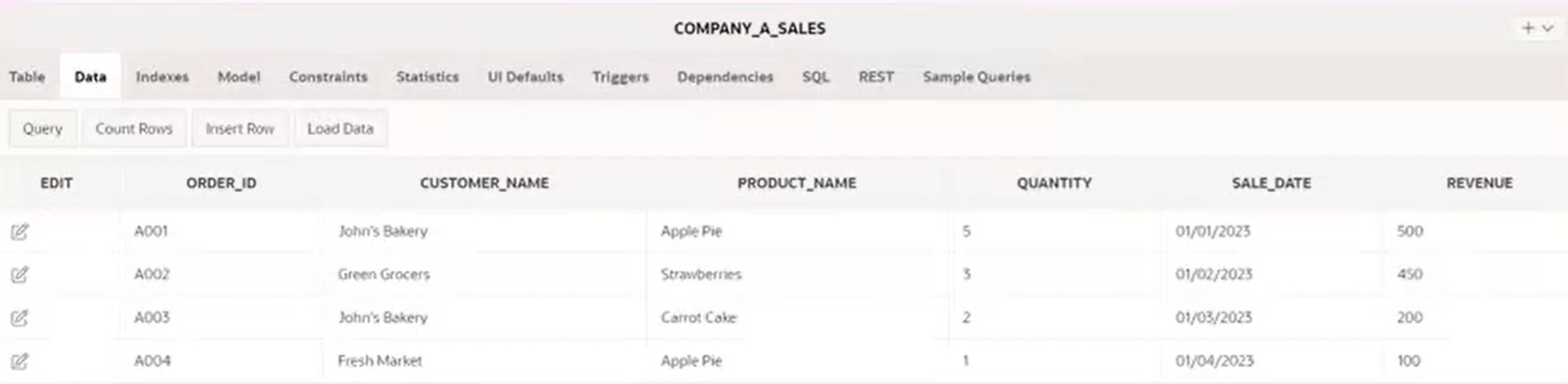The width and height of the screenshot is (1568, 384).
Task: Switch to the SQL tab
Action: (816, 76)
